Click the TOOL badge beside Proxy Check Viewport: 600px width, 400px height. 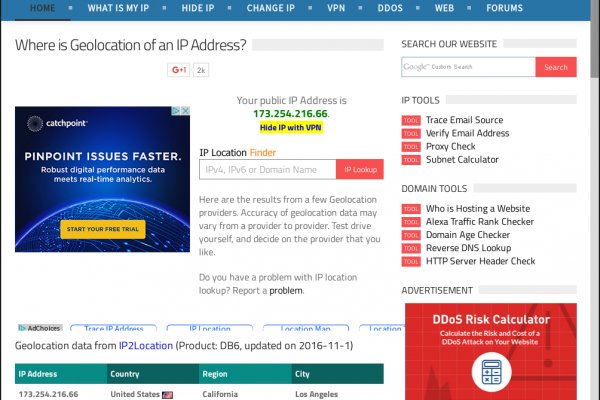(410, 147)
